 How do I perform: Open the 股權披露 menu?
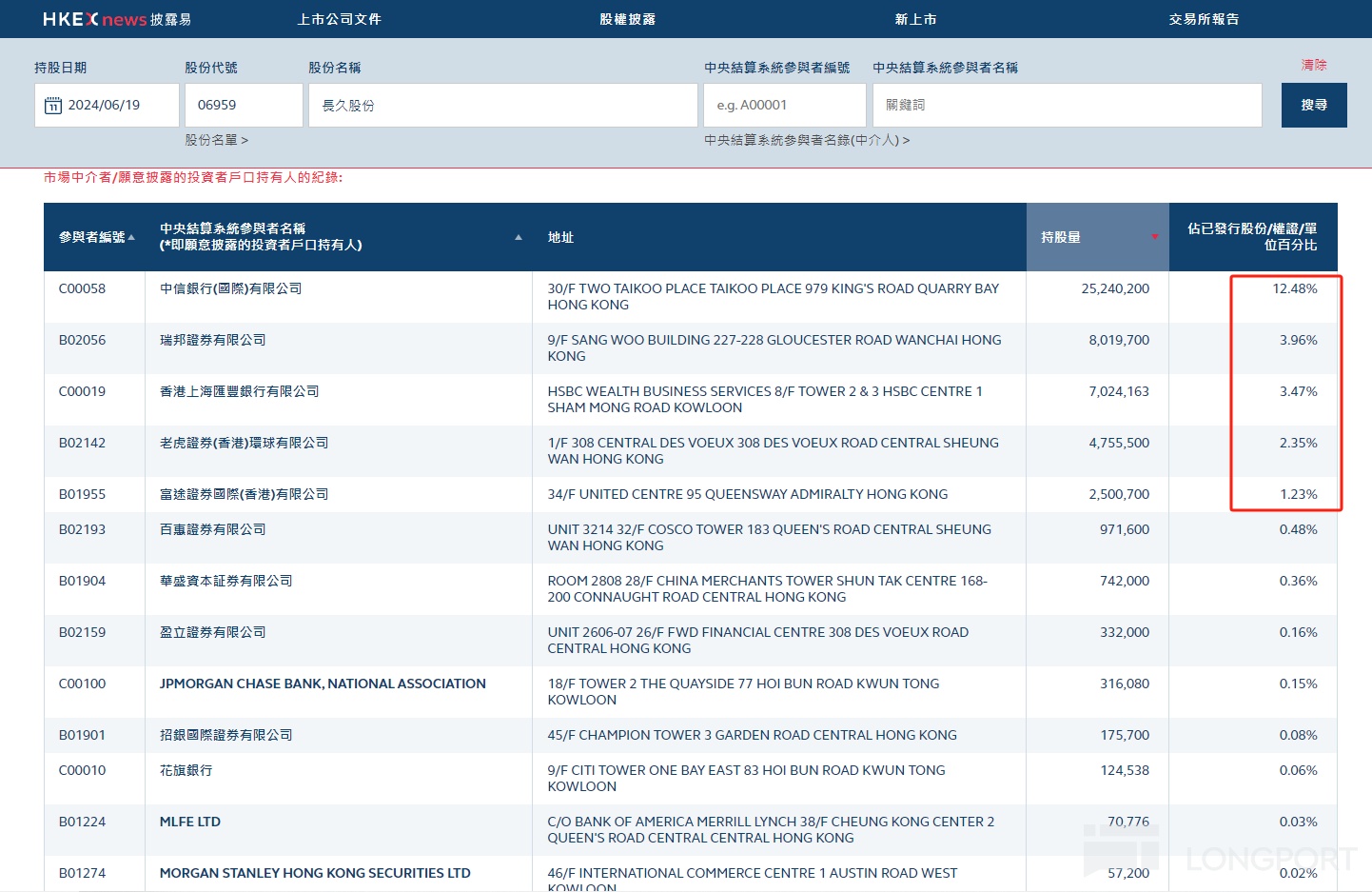(627, 19)
